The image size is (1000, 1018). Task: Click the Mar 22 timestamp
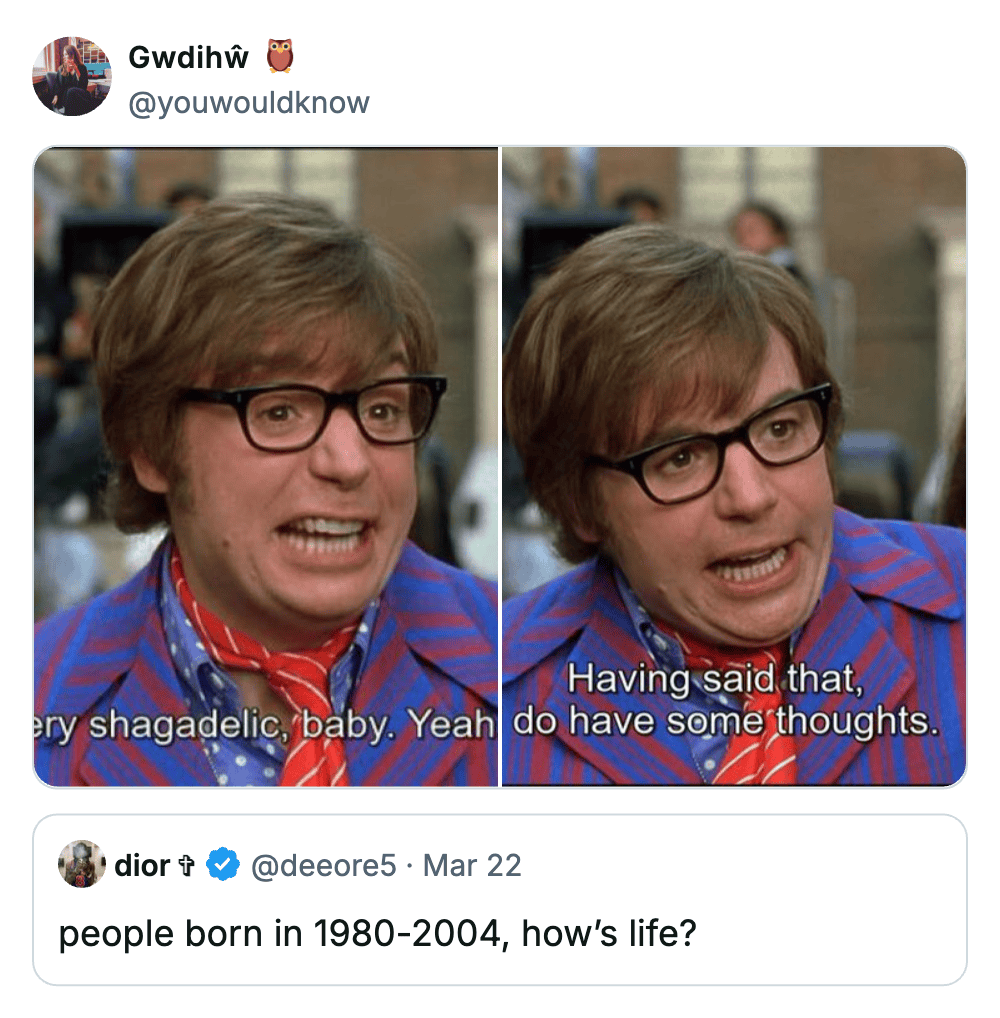(472, 865)
